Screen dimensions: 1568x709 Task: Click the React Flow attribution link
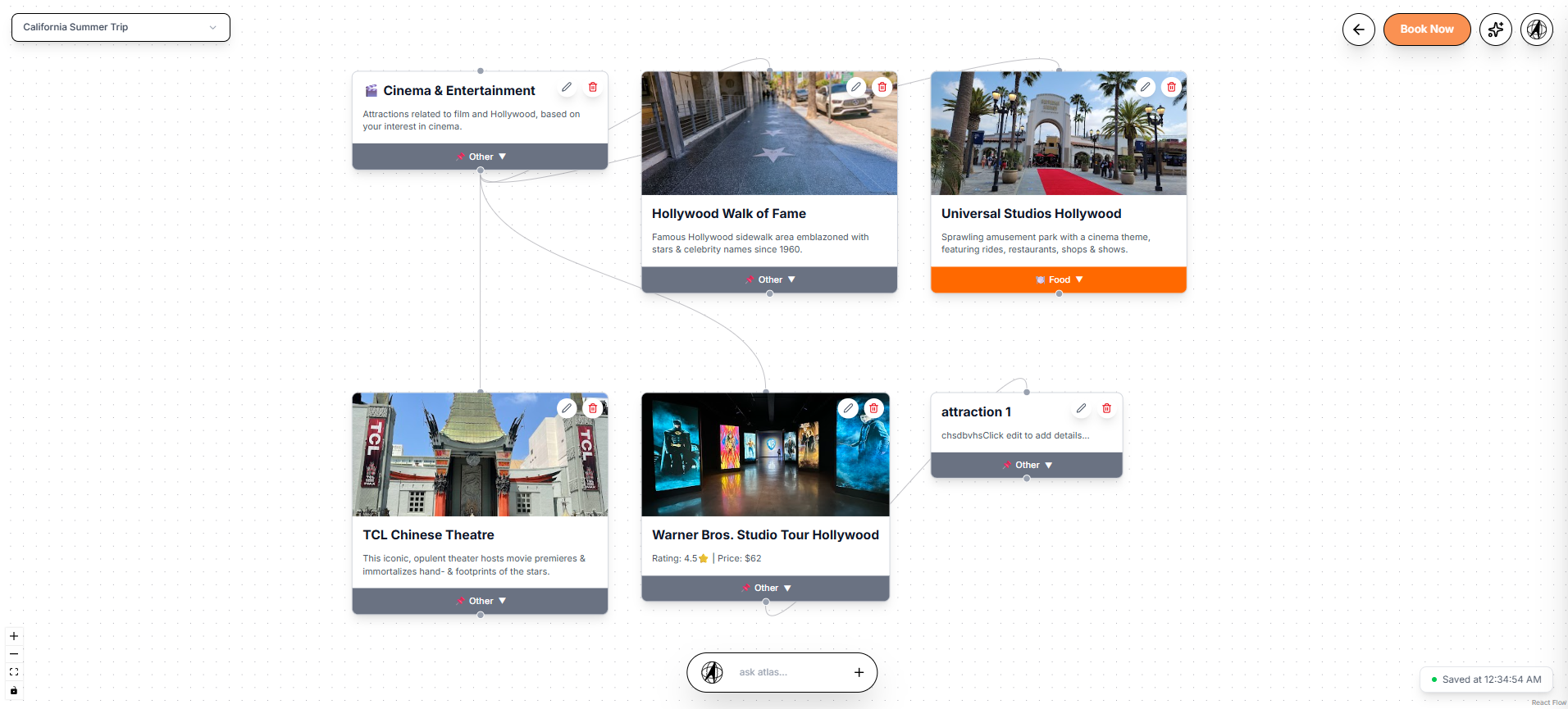coord(1548,702)
